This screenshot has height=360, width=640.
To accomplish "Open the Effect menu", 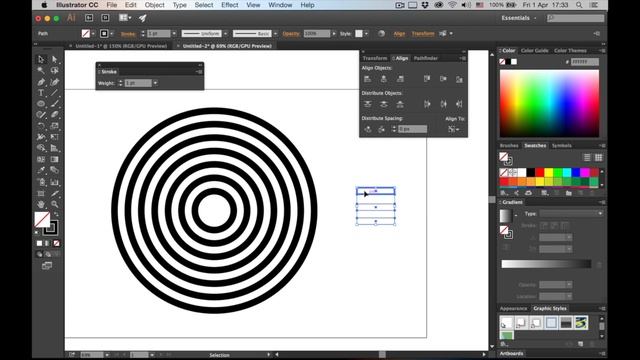I will coord(229,5).
